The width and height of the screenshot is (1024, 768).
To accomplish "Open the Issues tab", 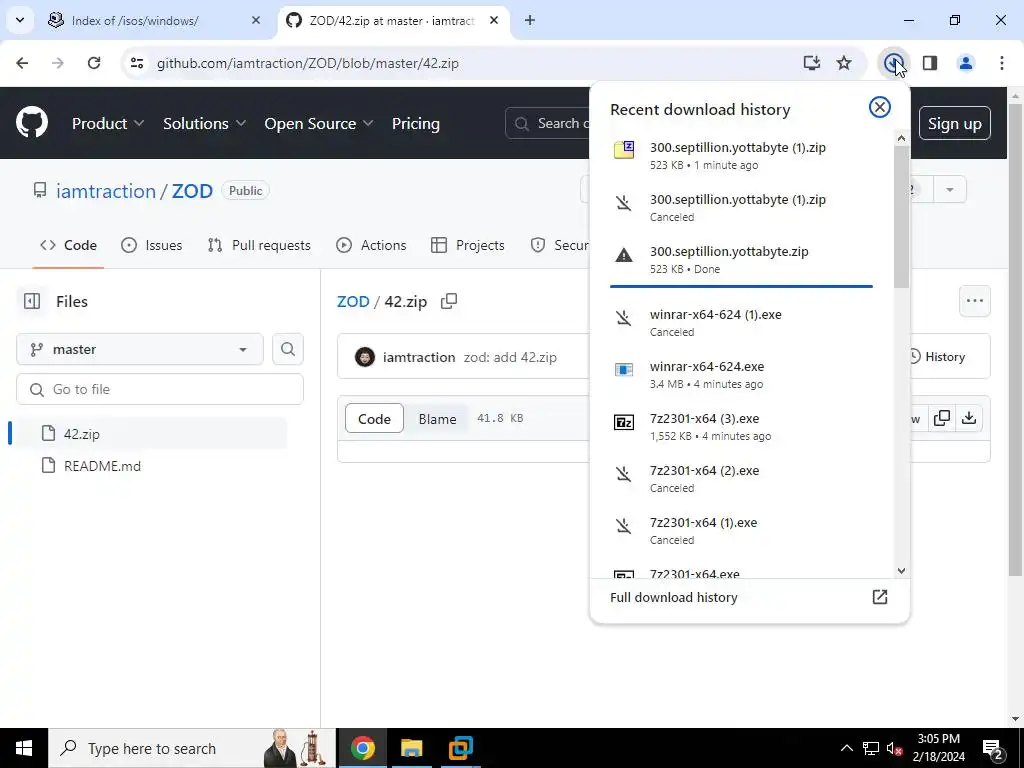I will point(152,245).
